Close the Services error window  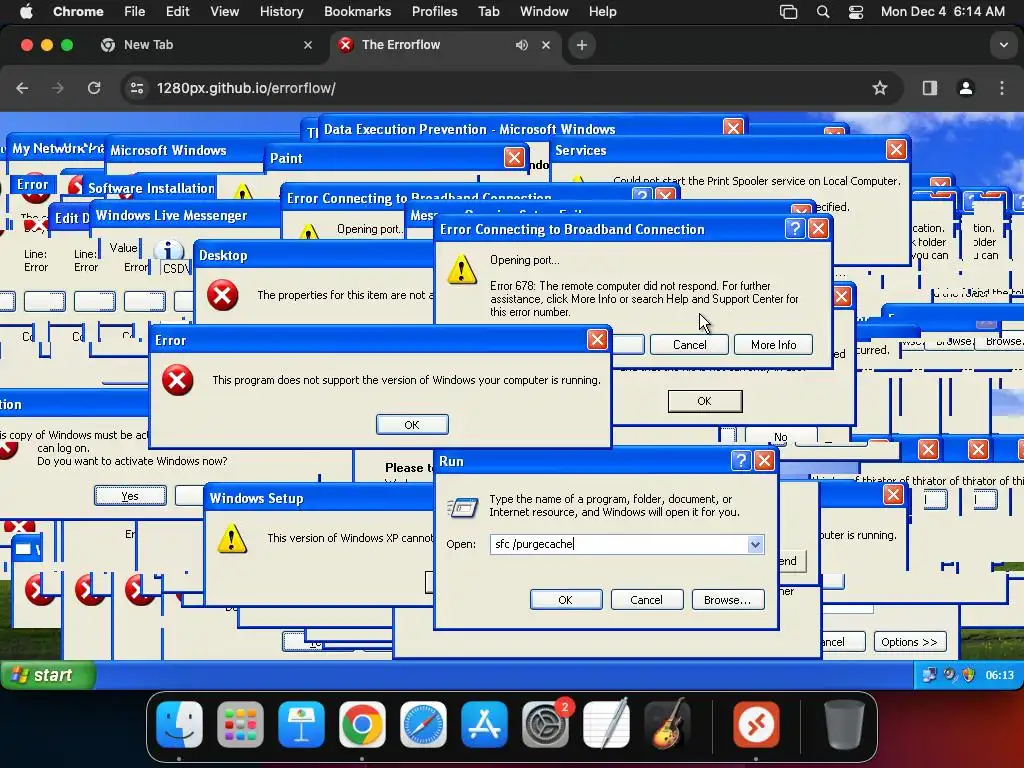(x=896, y=150)
